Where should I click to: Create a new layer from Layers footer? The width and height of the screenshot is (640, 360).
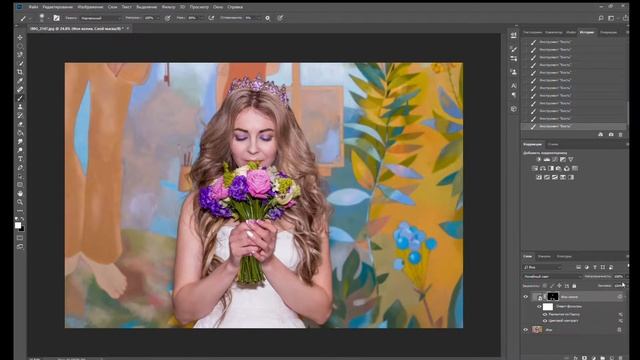tap(611, 358)
